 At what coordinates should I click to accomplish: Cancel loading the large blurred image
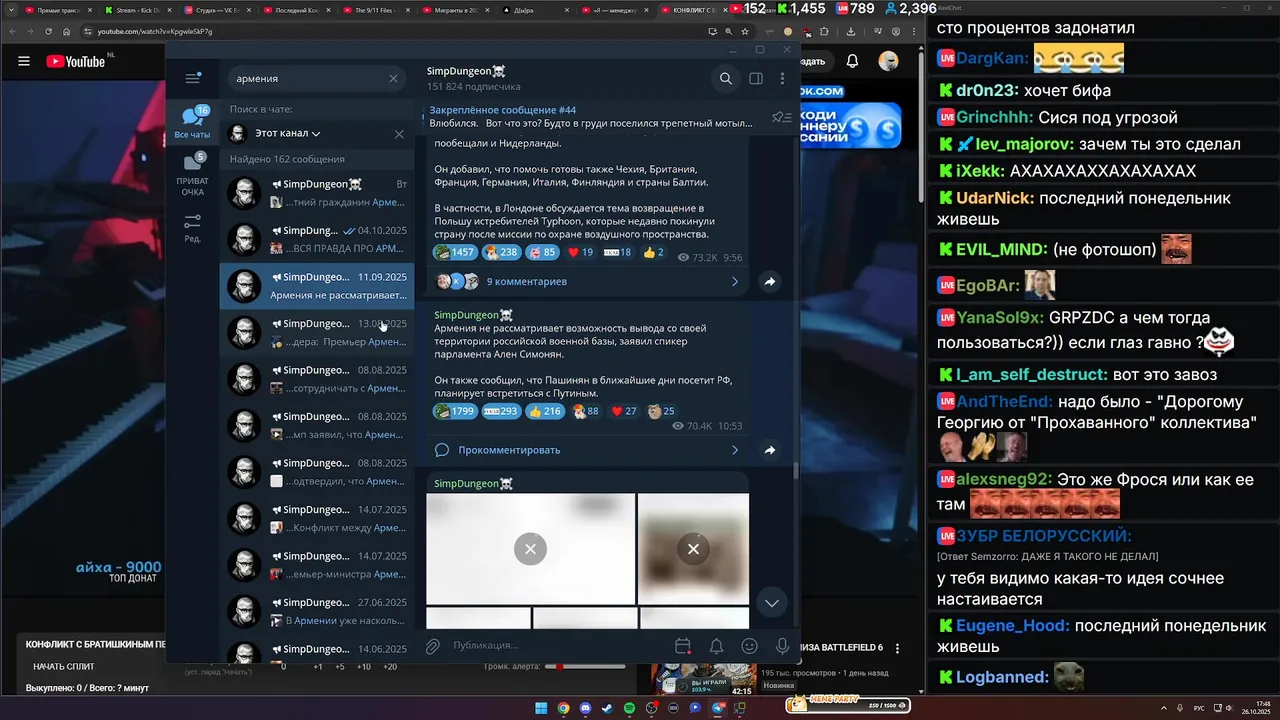(530, 548)
